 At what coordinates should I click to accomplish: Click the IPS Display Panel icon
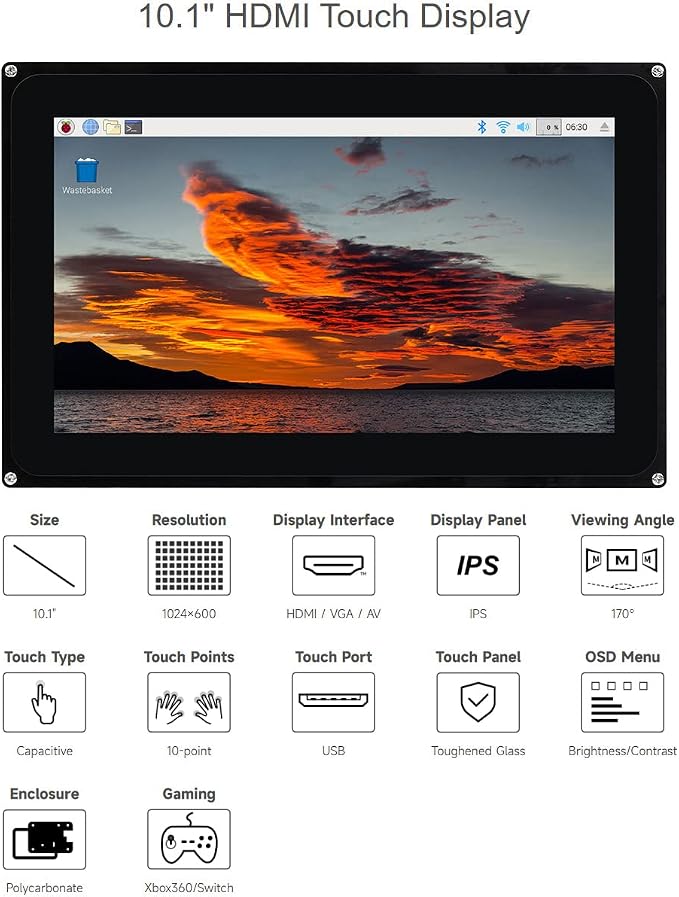(x=478, y=565)
